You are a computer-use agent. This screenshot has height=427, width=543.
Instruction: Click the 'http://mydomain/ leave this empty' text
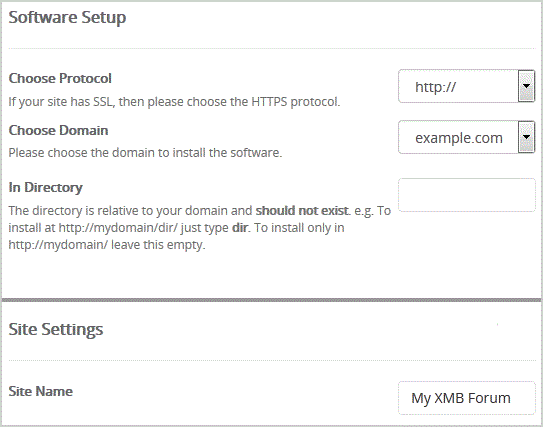tap(107, 245)
